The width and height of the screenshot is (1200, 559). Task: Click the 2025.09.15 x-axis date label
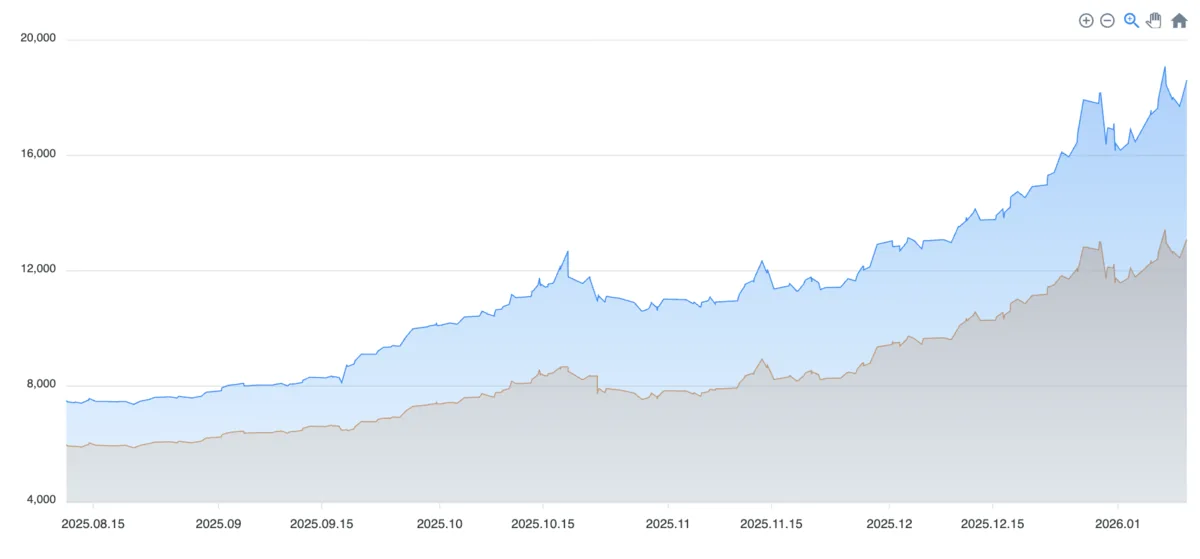pos(322,523)
